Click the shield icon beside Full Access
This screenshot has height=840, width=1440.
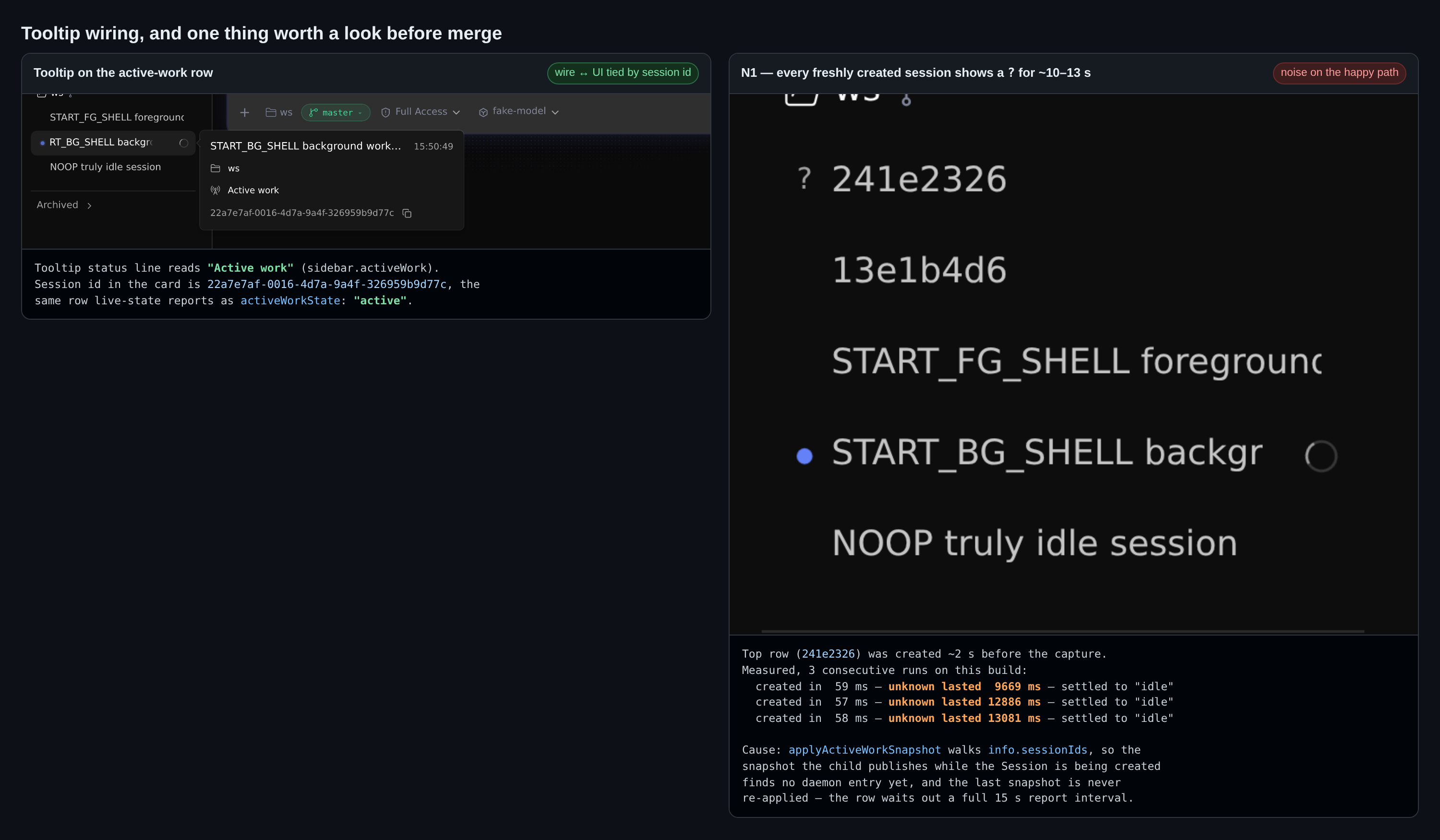pos(386,113)
